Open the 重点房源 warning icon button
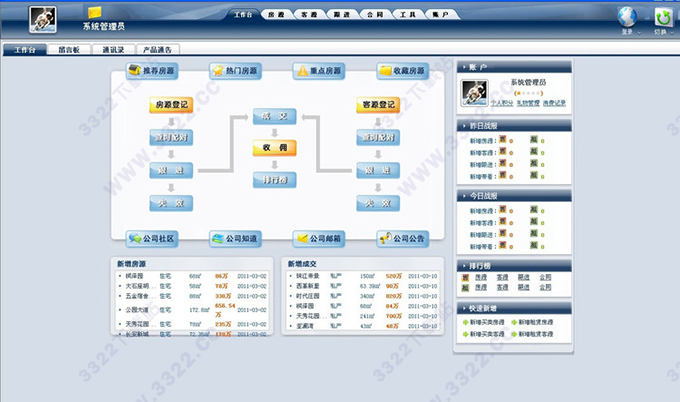The image size is (680, 402). (319, 71)
